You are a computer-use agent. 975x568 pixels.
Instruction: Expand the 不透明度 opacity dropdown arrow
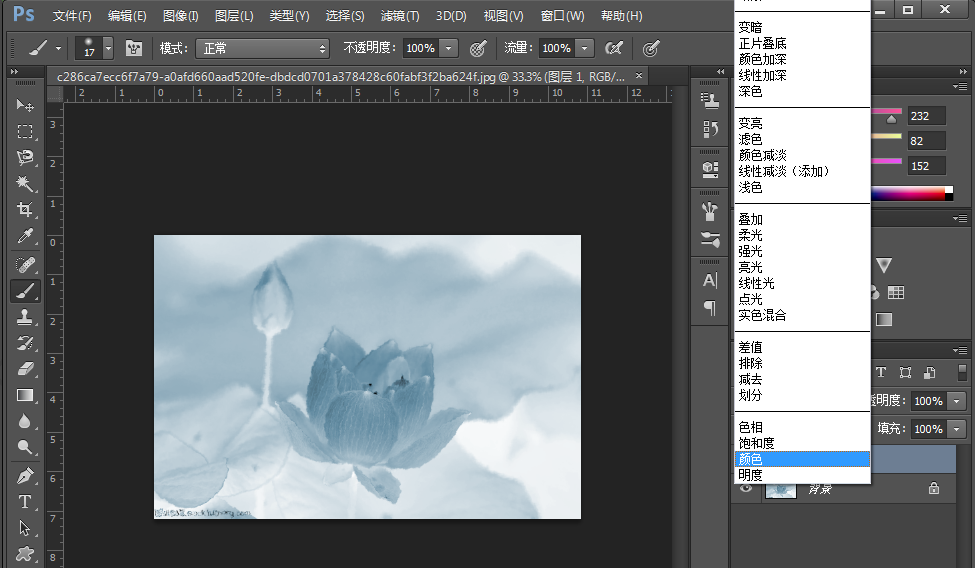[x=449, y=48]
